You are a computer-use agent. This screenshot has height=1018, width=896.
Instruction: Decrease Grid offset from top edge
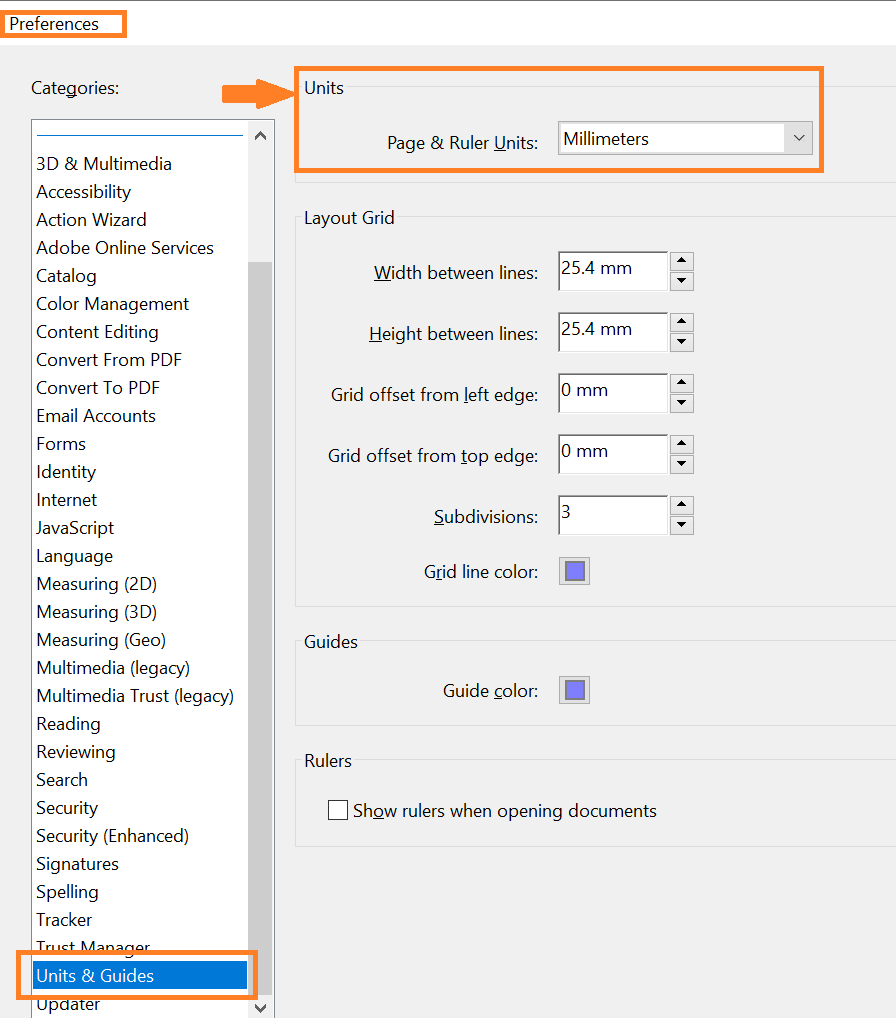point(681,464)
